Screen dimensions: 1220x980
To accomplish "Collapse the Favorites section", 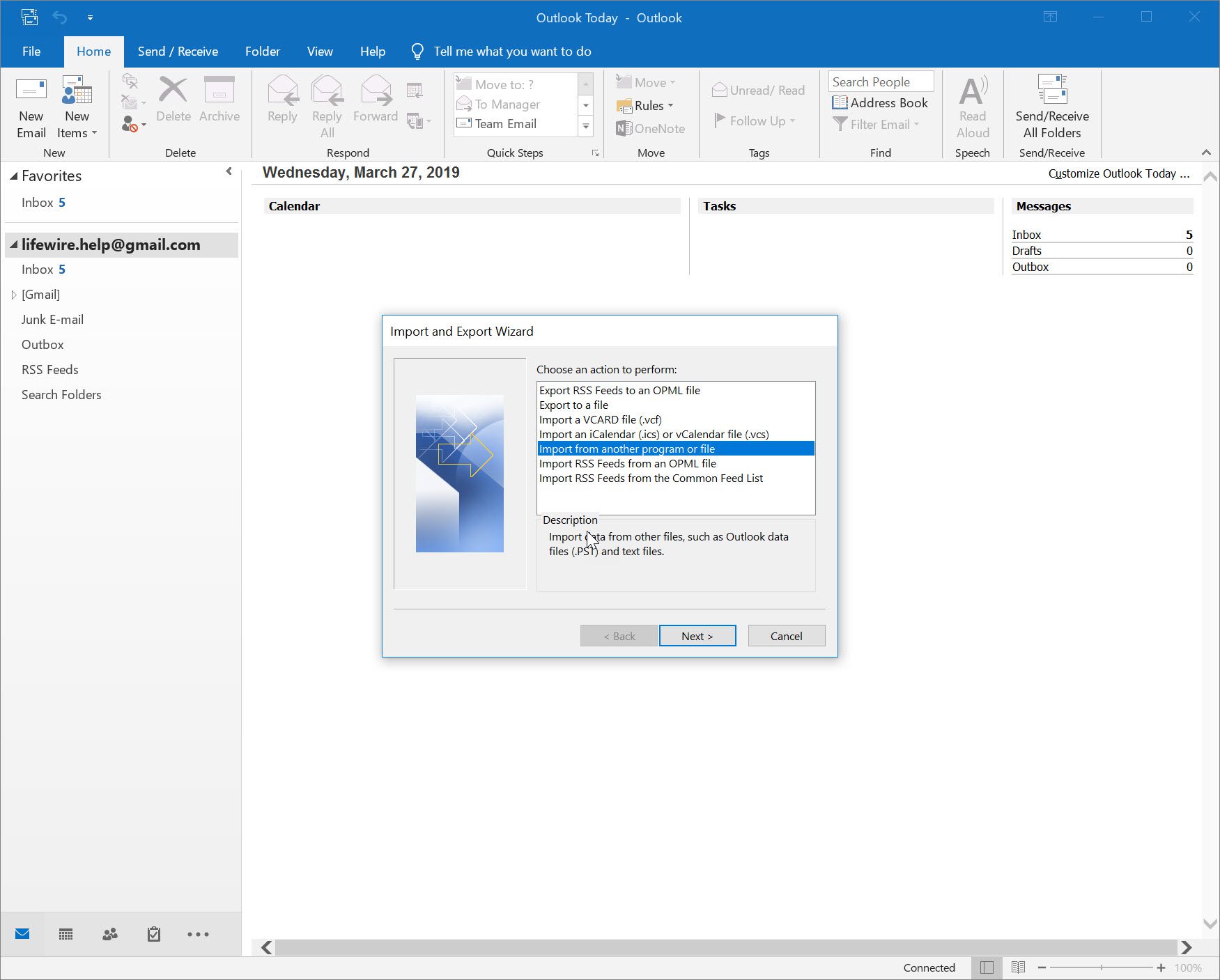I will (x=13, y=177).
